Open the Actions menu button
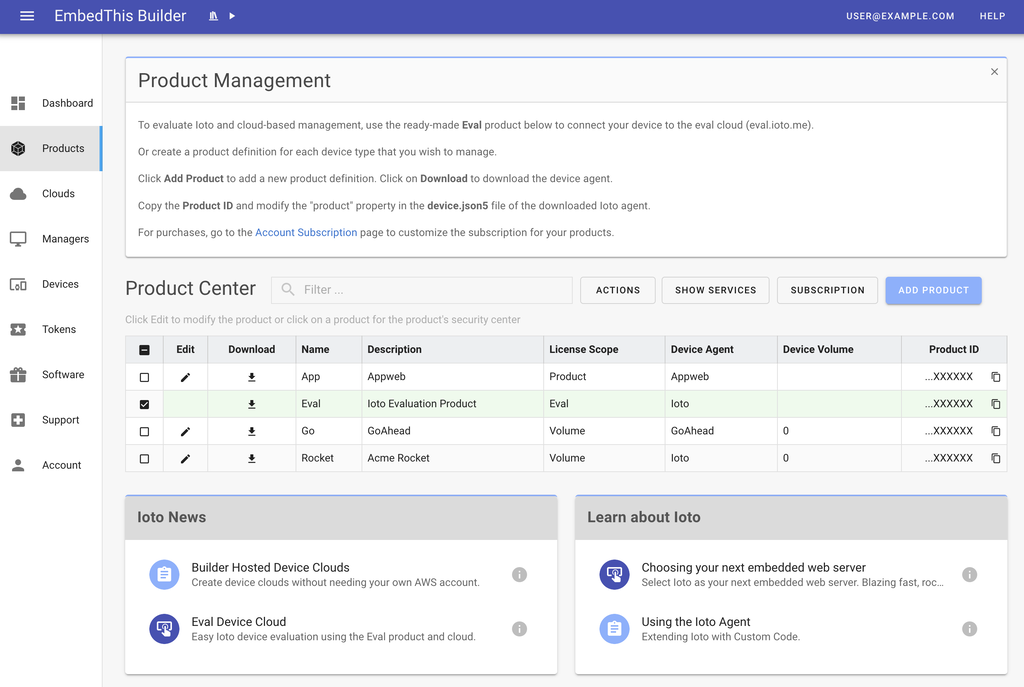 [x=617, y=290]
